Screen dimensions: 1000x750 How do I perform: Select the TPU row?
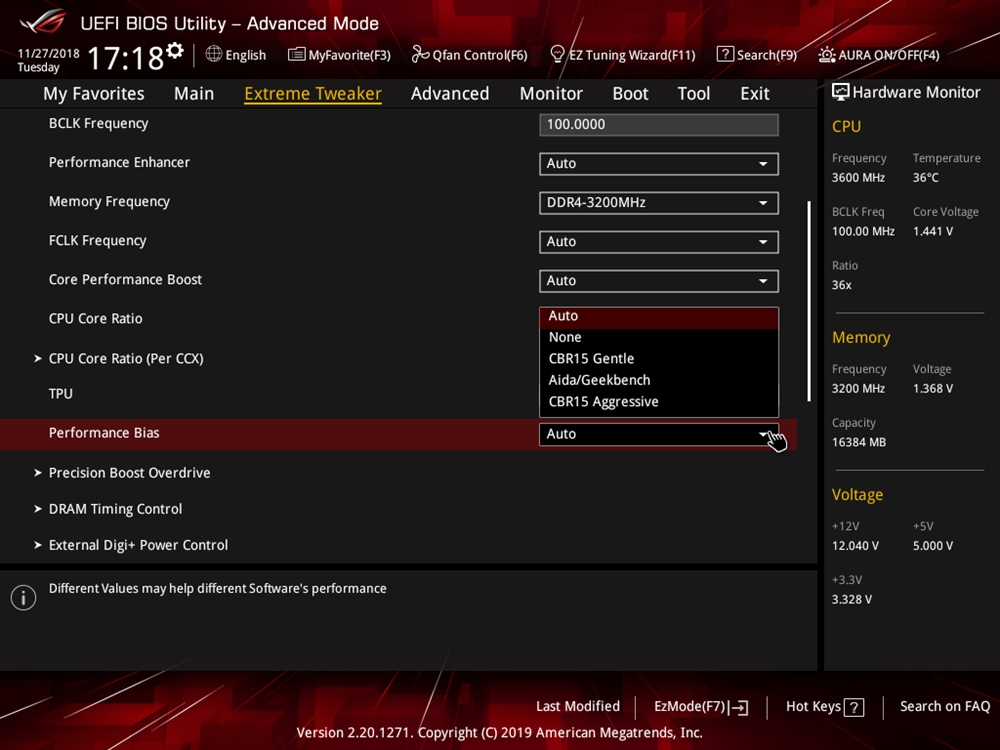tap(61, 394)
